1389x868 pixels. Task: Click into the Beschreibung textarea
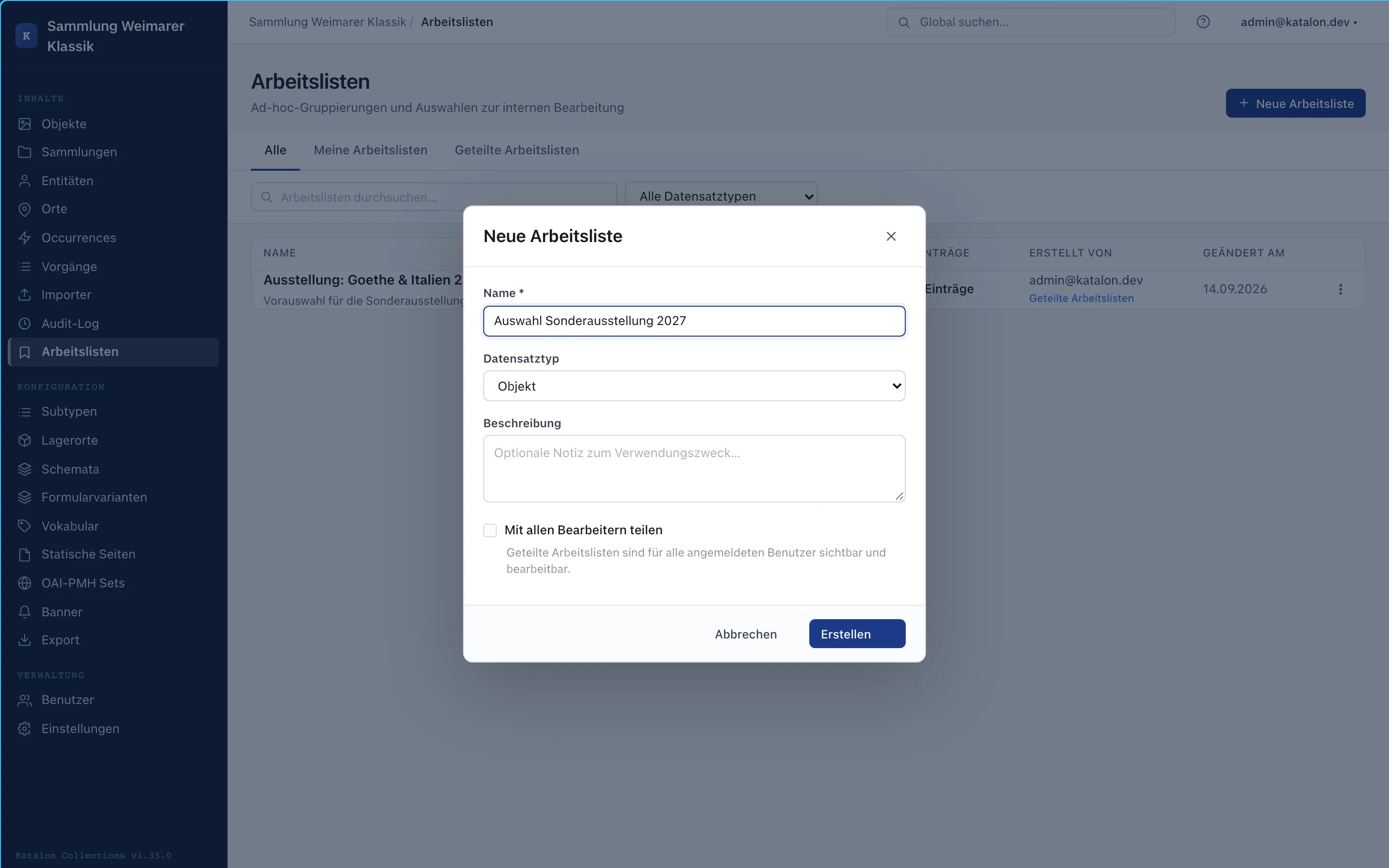694,468
